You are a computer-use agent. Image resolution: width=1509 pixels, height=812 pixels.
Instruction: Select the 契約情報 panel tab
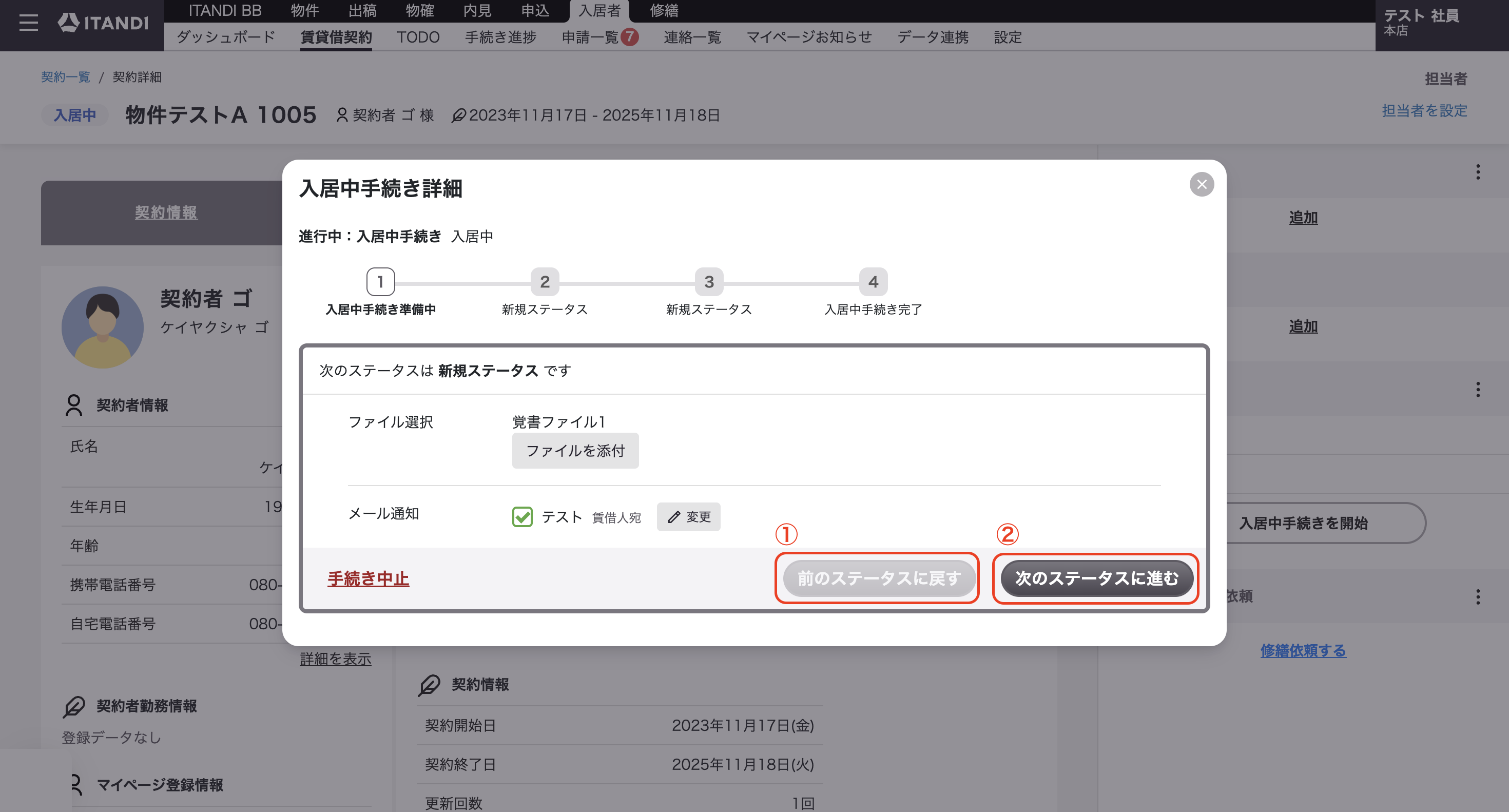coord(166,212)
